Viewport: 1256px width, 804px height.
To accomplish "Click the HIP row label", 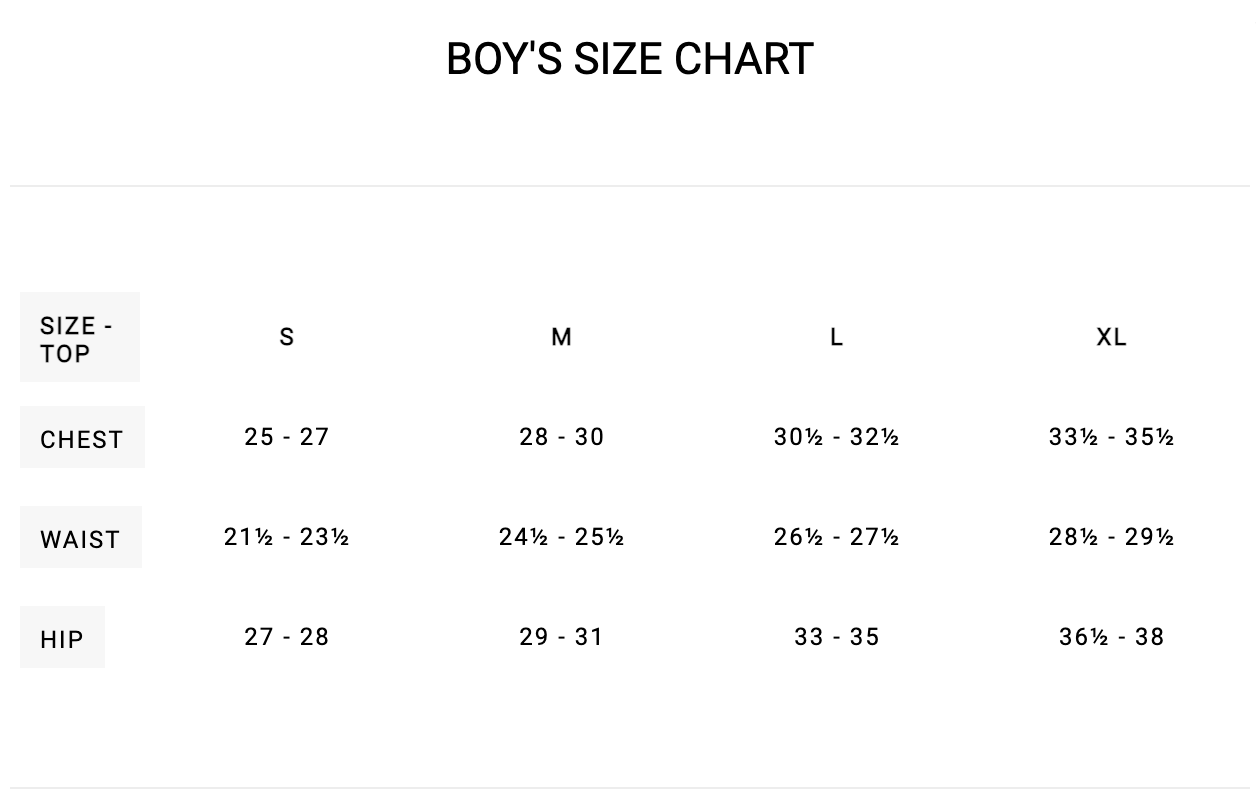I will (62, 639).
